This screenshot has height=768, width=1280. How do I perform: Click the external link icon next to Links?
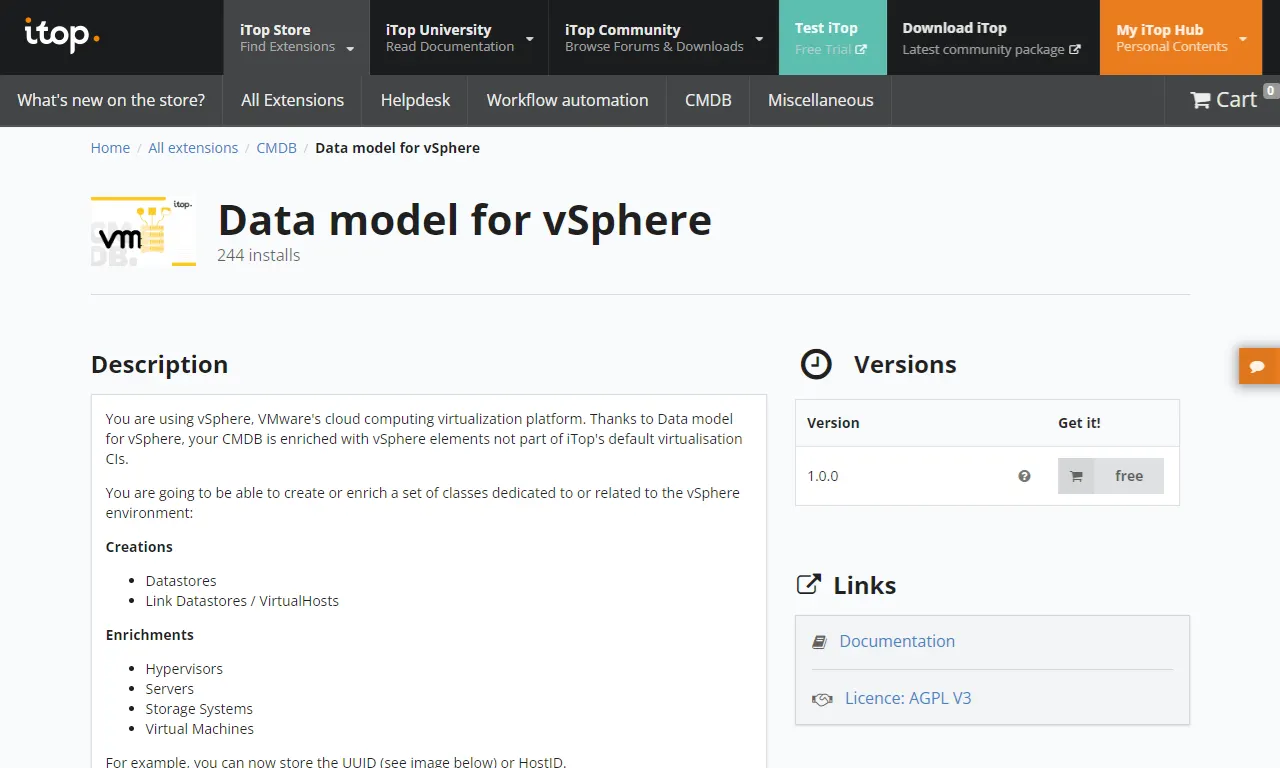pyautogui.click(x=808, y=584)
